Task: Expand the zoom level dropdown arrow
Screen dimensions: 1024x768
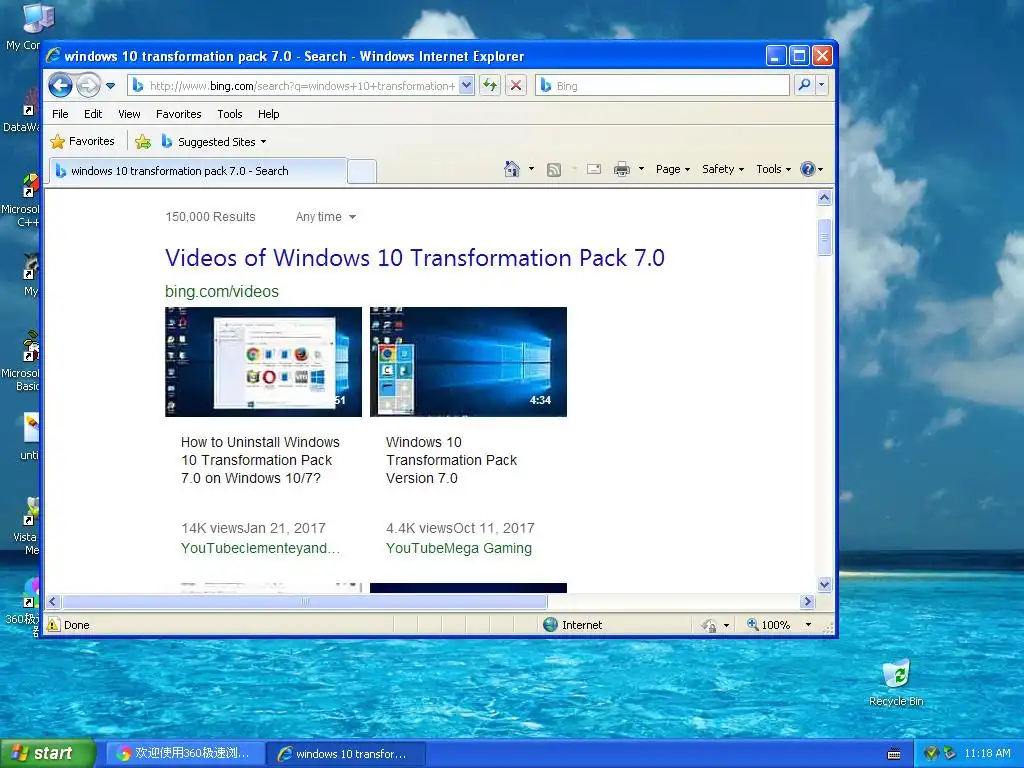Action: tap(808, 625)
